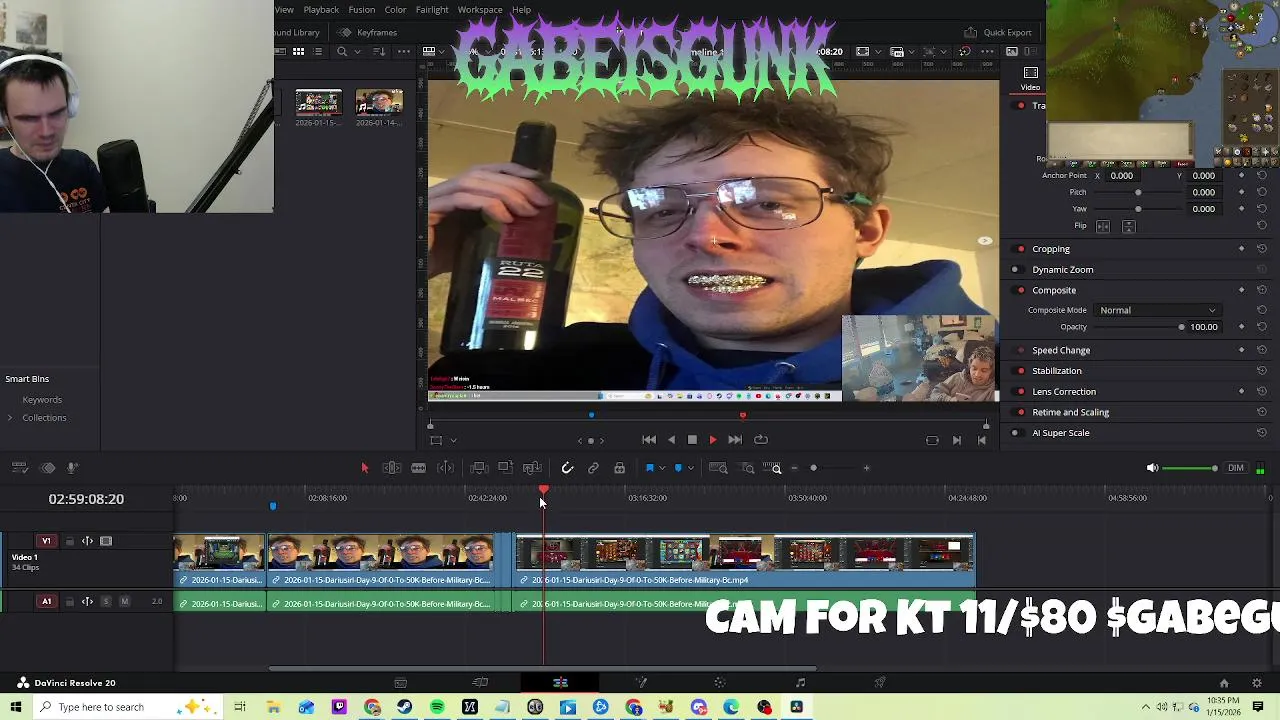The image size is (1280, 720).
Task: Jump to last frame in viewer
Action: click(x=735, y=440)
